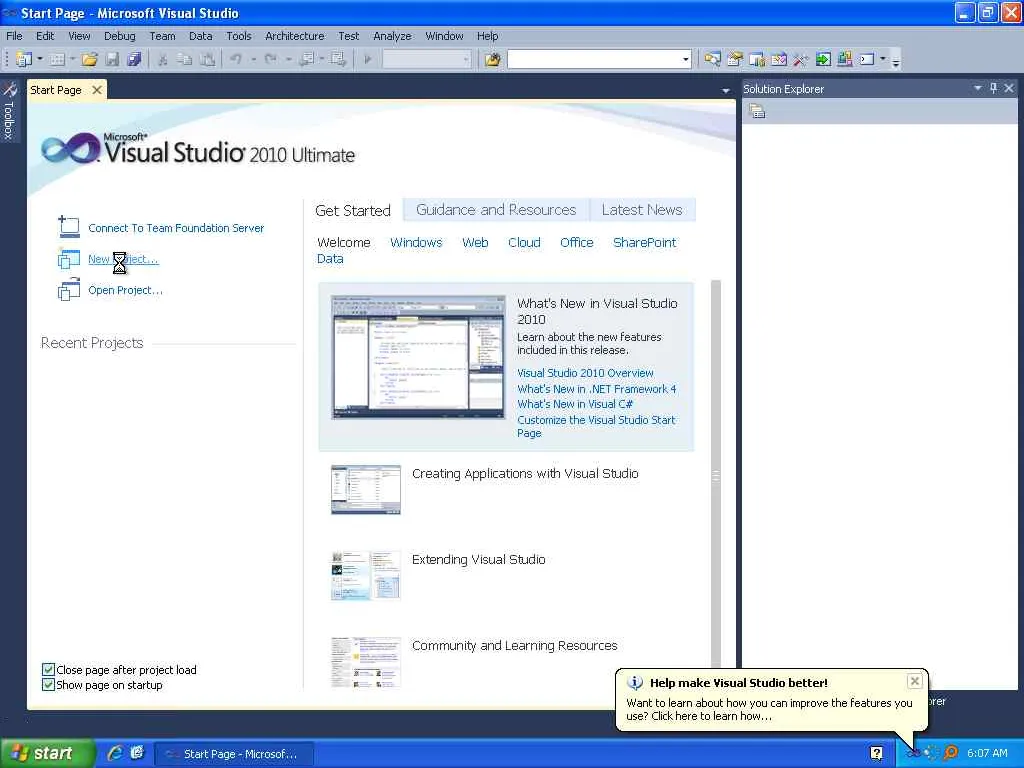Click the Creating Applications with Visual Studio thumbnail
1024x768 pixels.
tap(366, 490)
